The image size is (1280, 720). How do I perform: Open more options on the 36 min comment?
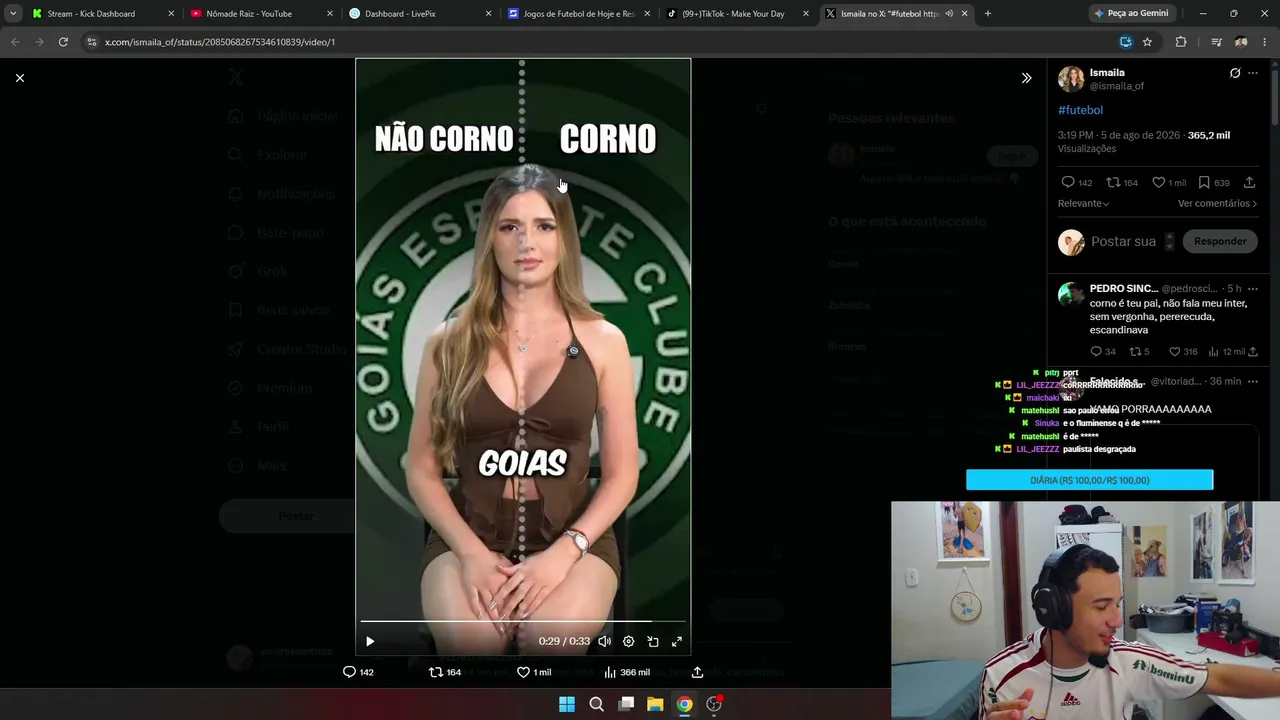pyautogui.click(x=1253, y=382)
